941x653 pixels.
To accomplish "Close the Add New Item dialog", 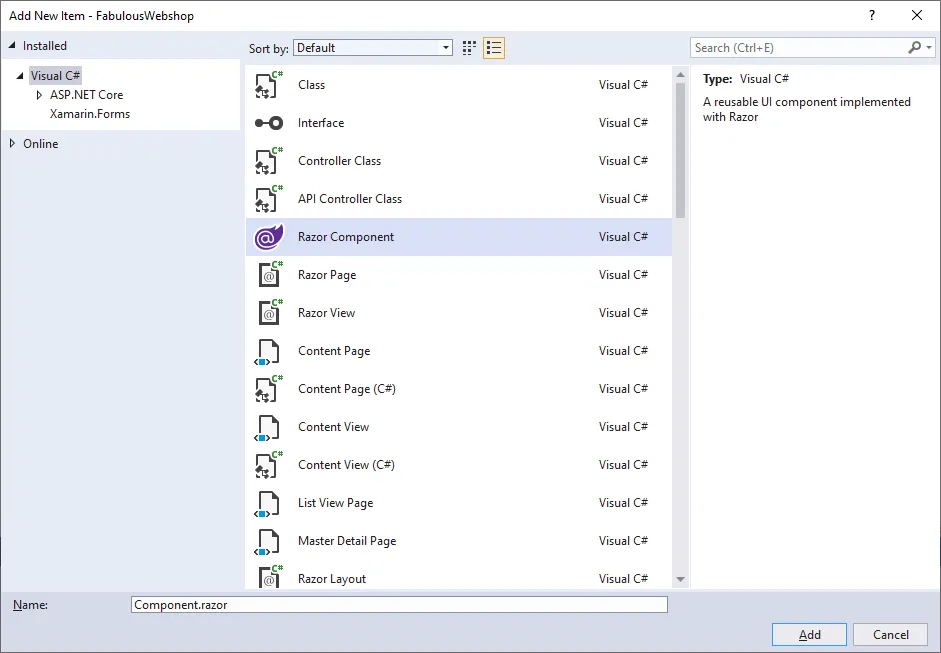I will point(917,16).
